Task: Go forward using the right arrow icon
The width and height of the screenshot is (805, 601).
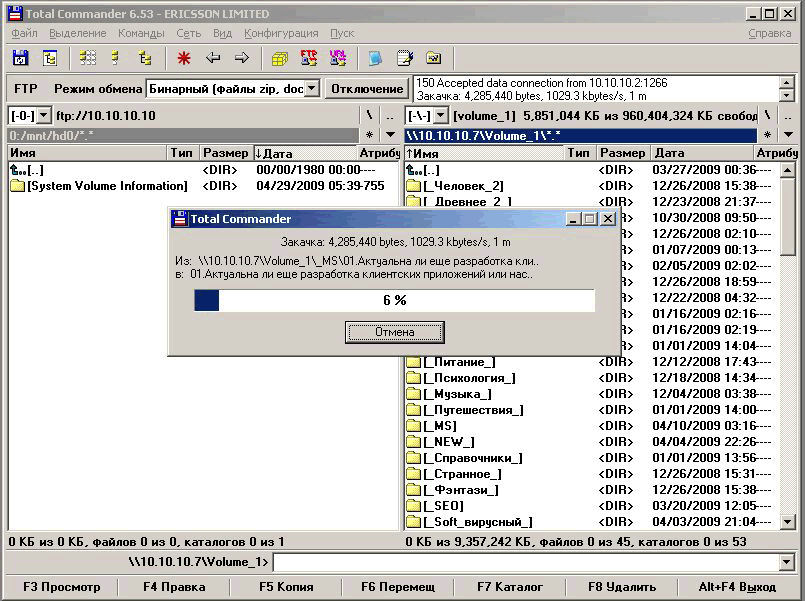Action: pos(242,58)
